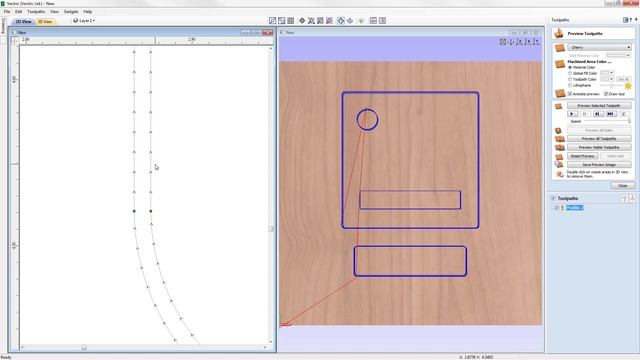
Task: Click the toolbar icon left of the highlighted diamond-in-square
Action: pos(329,20)
